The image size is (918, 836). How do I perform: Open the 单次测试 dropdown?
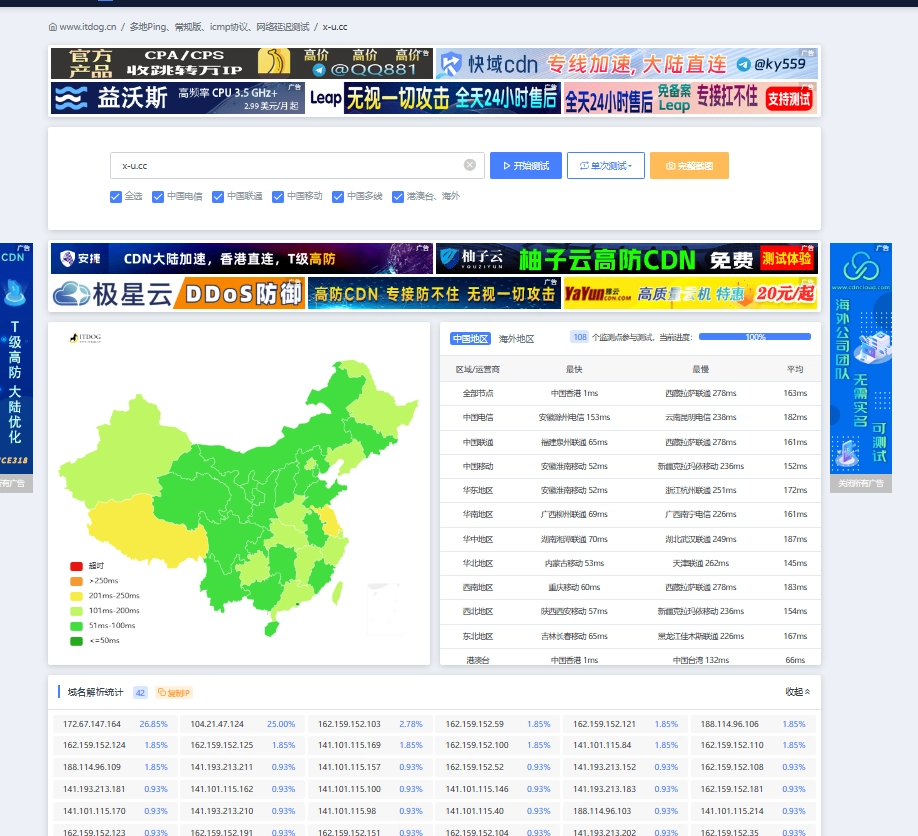[x=606, y=166]
